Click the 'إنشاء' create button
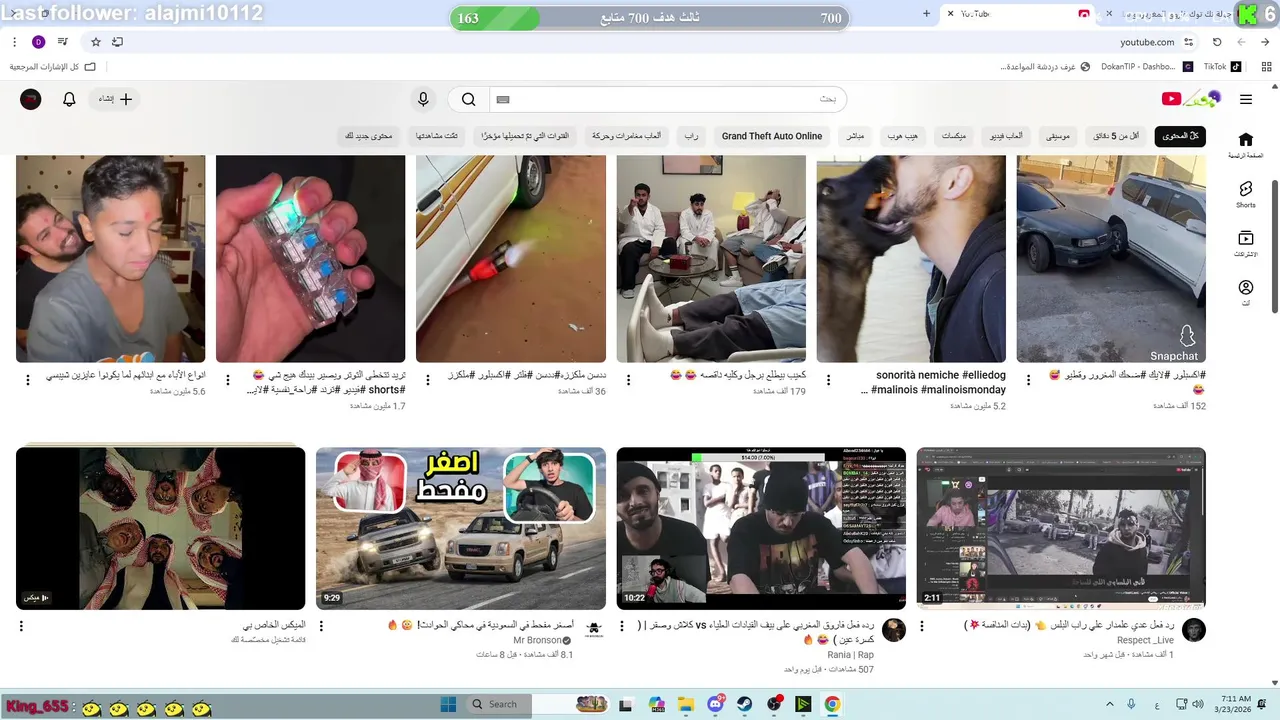This screenshot has height=720, width=1280. pyautogui.click(x=115, y=99)
